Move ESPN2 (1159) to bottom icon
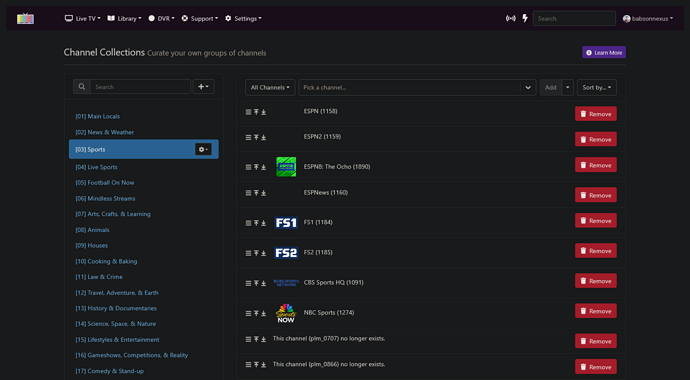The width and height of the screenshot is (690, 380). point(264,138)
